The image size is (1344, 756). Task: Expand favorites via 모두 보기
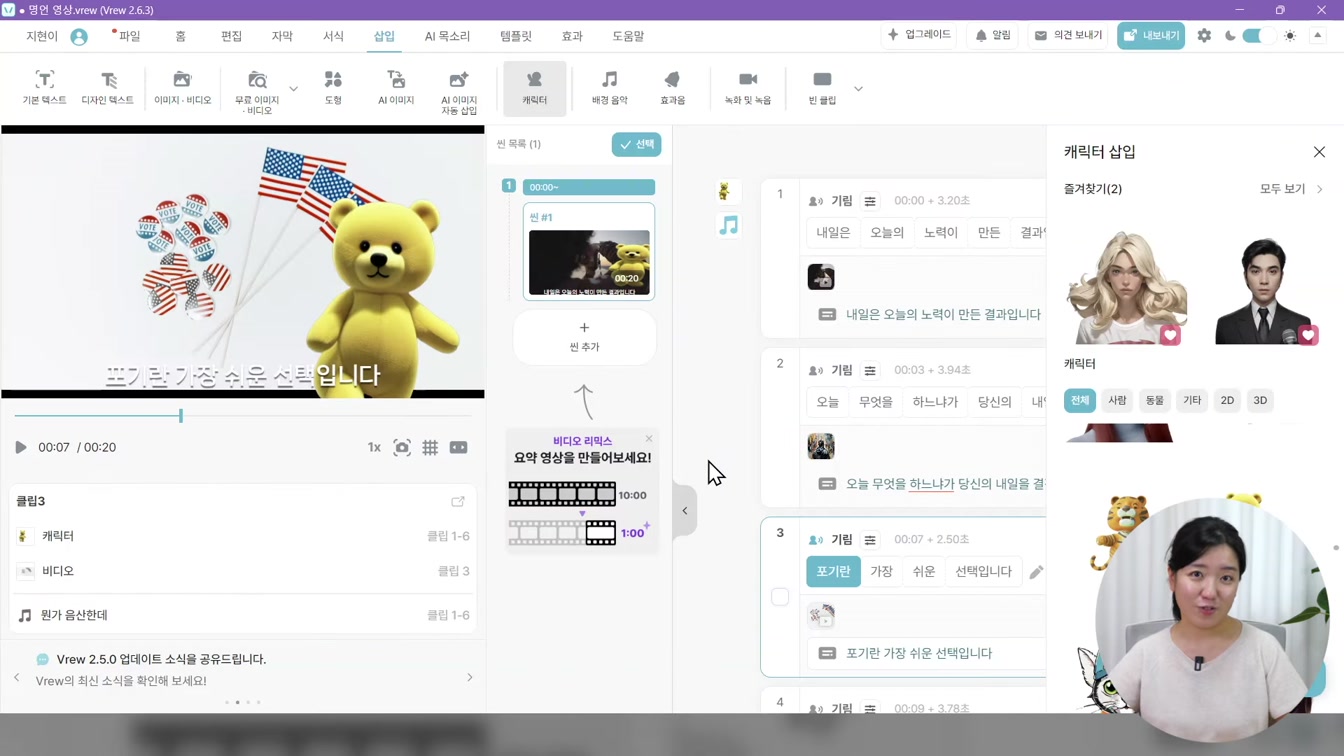click(1291, 189)
